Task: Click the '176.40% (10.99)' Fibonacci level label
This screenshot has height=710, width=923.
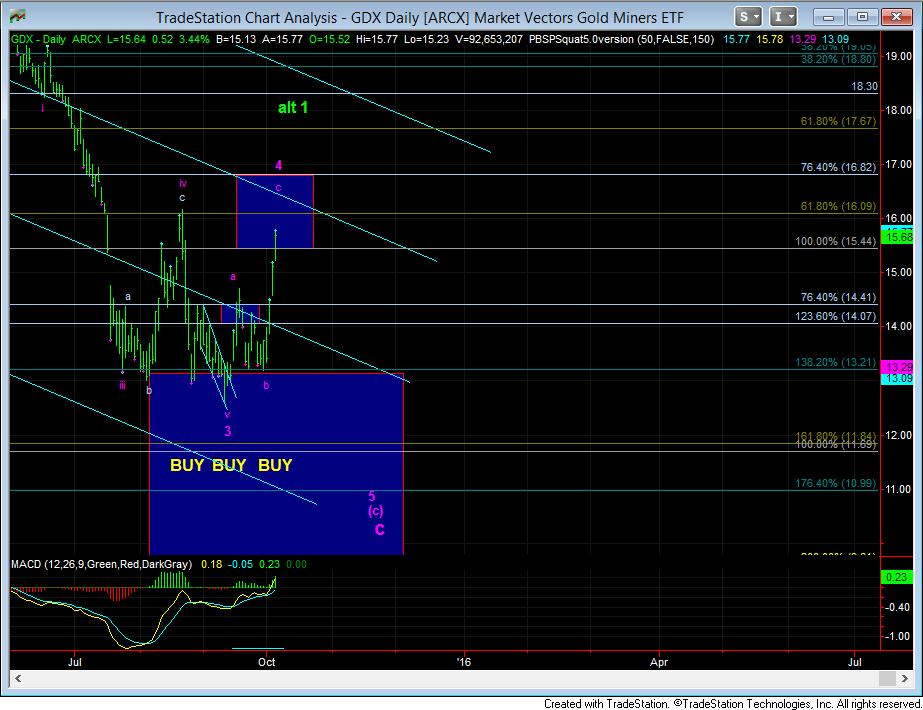Action: pos(835,483)
